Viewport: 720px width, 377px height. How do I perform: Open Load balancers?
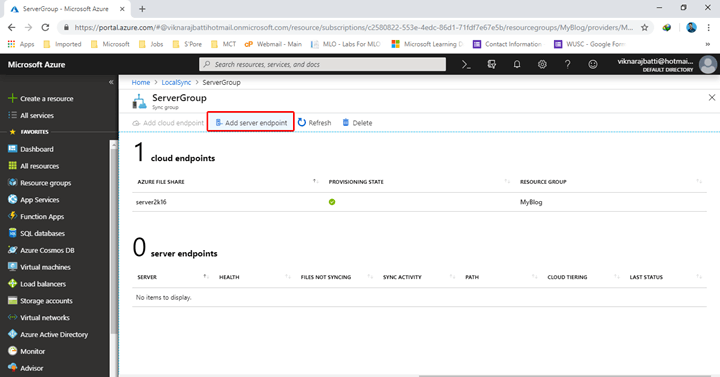pyautogui.click(x=37, y=284)
